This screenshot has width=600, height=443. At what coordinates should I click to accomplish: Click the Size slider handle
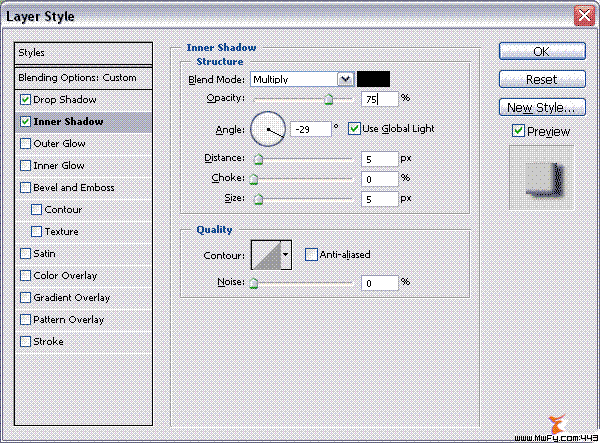click(259, 199)
